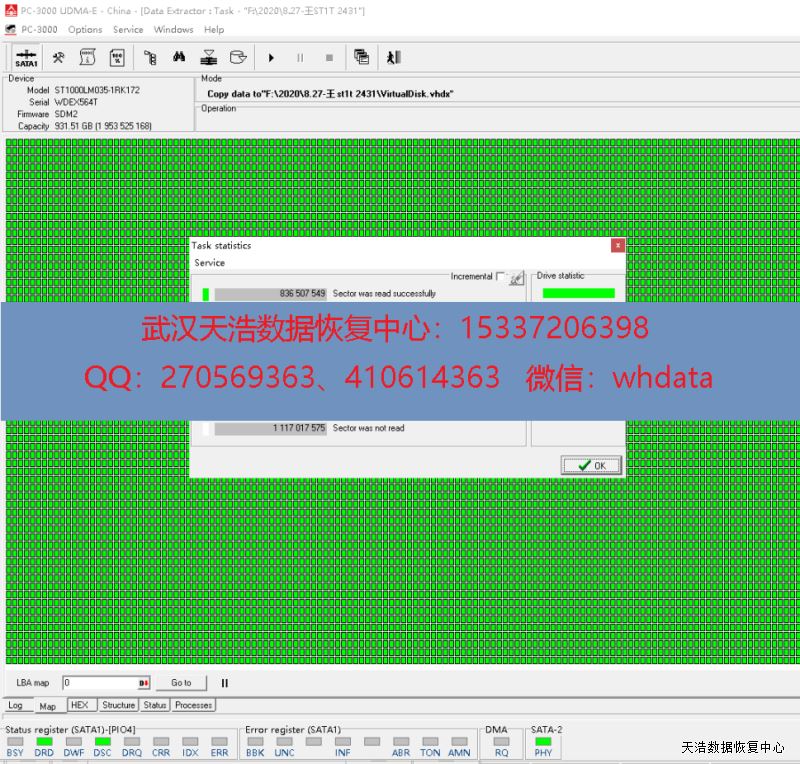Open the Options menu

click(85, 30)
